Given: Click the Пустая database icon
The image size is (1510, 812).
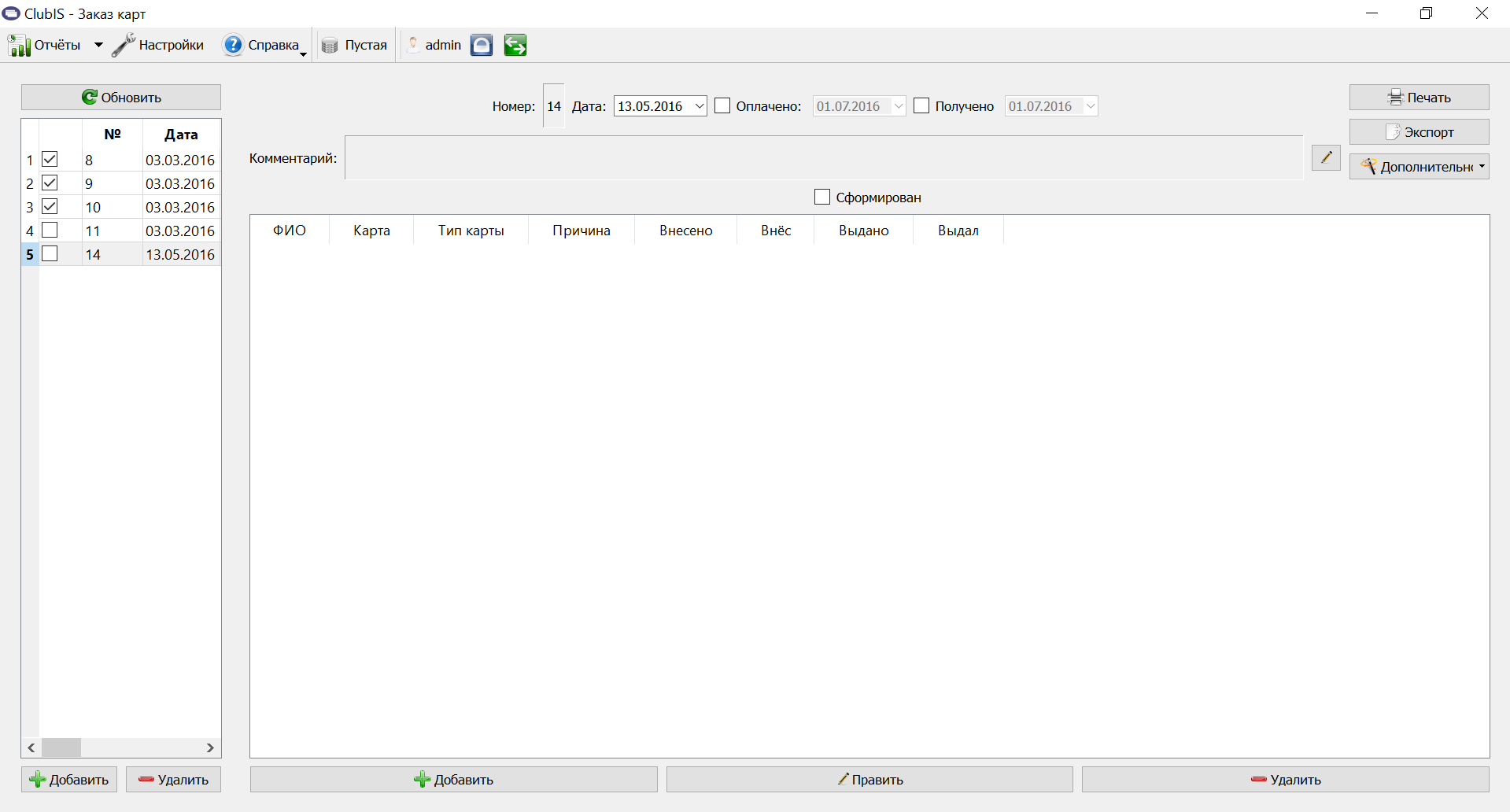Looking at the screenshot, I should pos(330,46).
